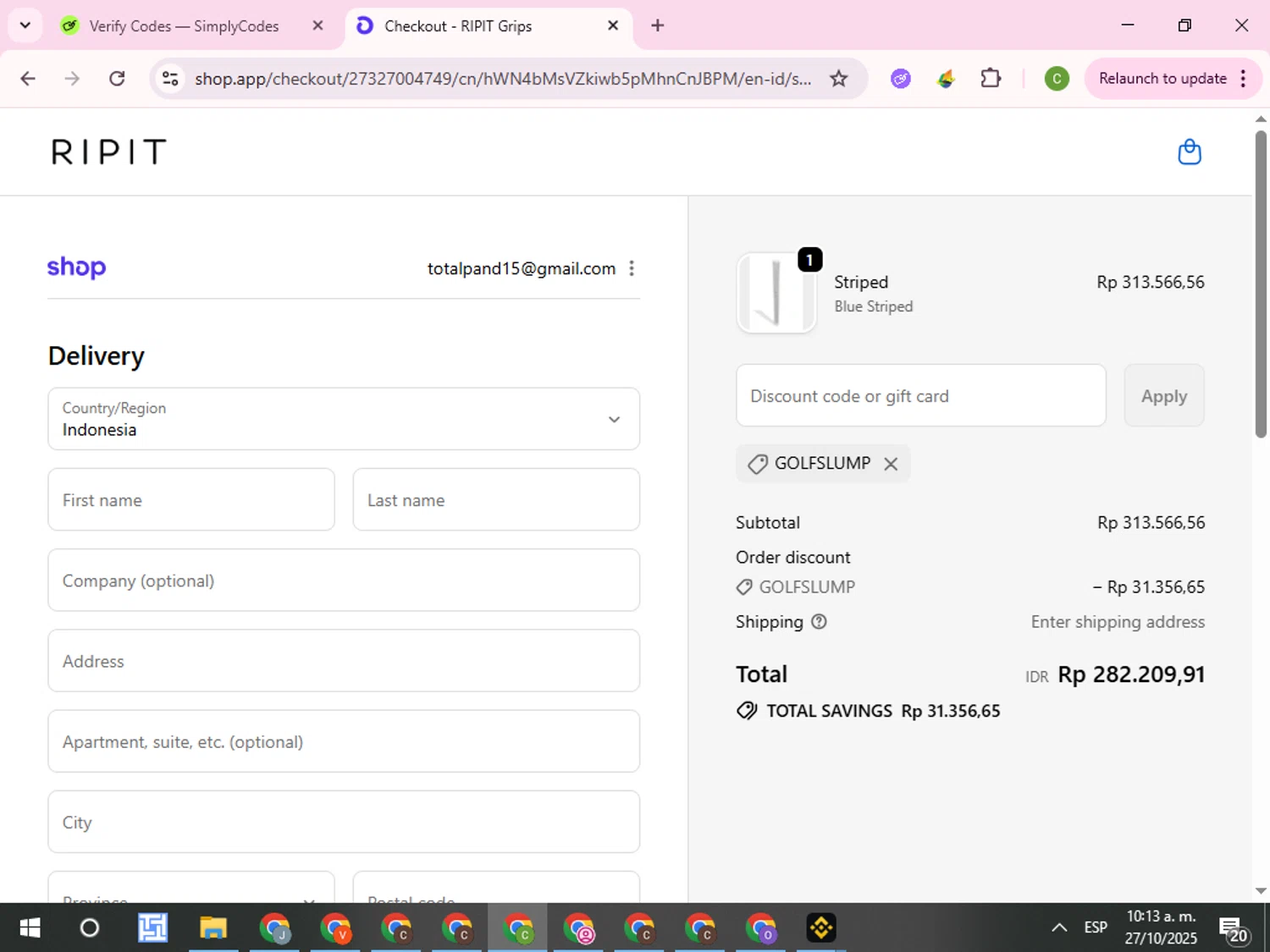
Task: Click the 'Order discount' label
Action: click(792, 558)
